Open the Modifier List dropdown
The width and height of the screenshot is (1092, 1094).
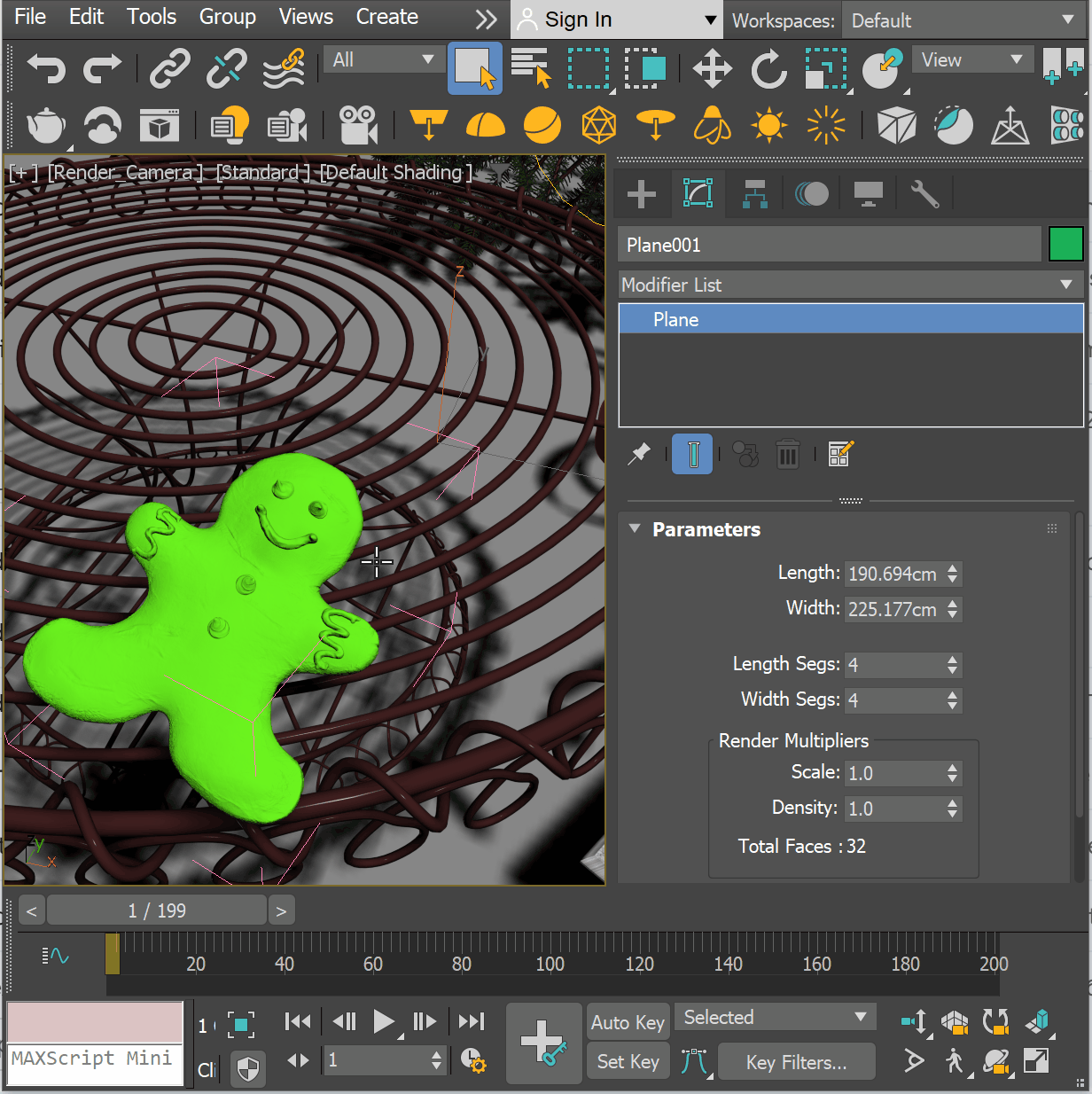coord(849,285)
